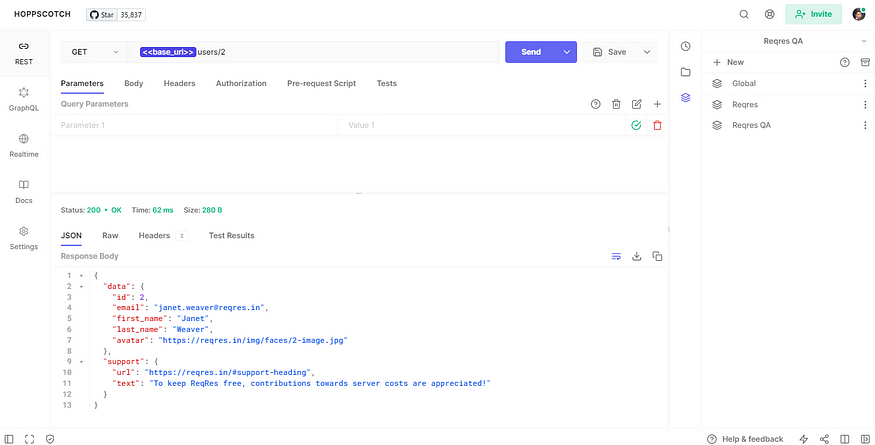Toggle right sidebar panel icon
Screen dimensions: 875x445
tap(866, 439)
